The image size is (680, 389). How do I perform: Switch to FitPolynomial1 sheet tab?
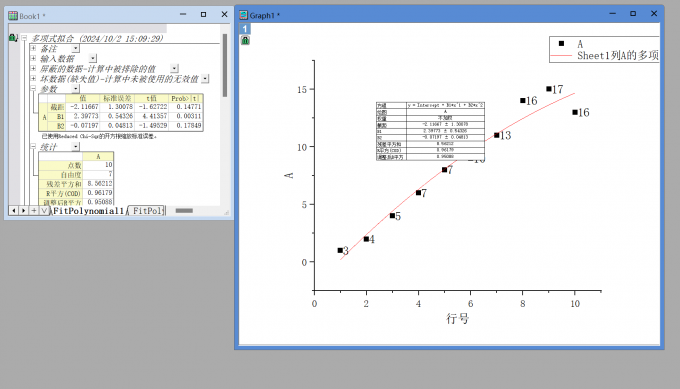click(88, 211)
